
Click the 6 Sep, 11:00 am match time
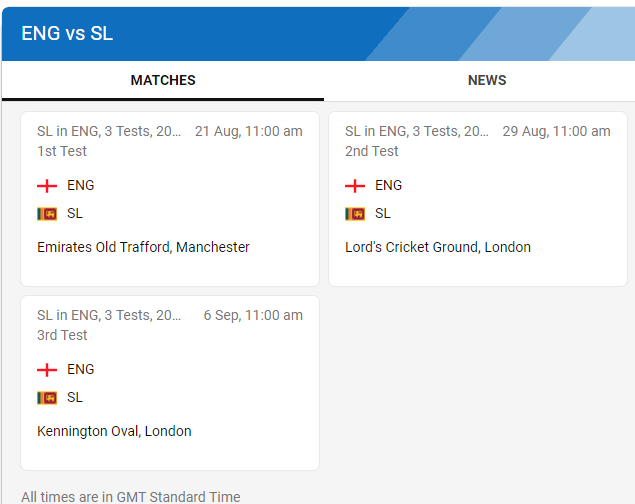click(x=253, y=316)
